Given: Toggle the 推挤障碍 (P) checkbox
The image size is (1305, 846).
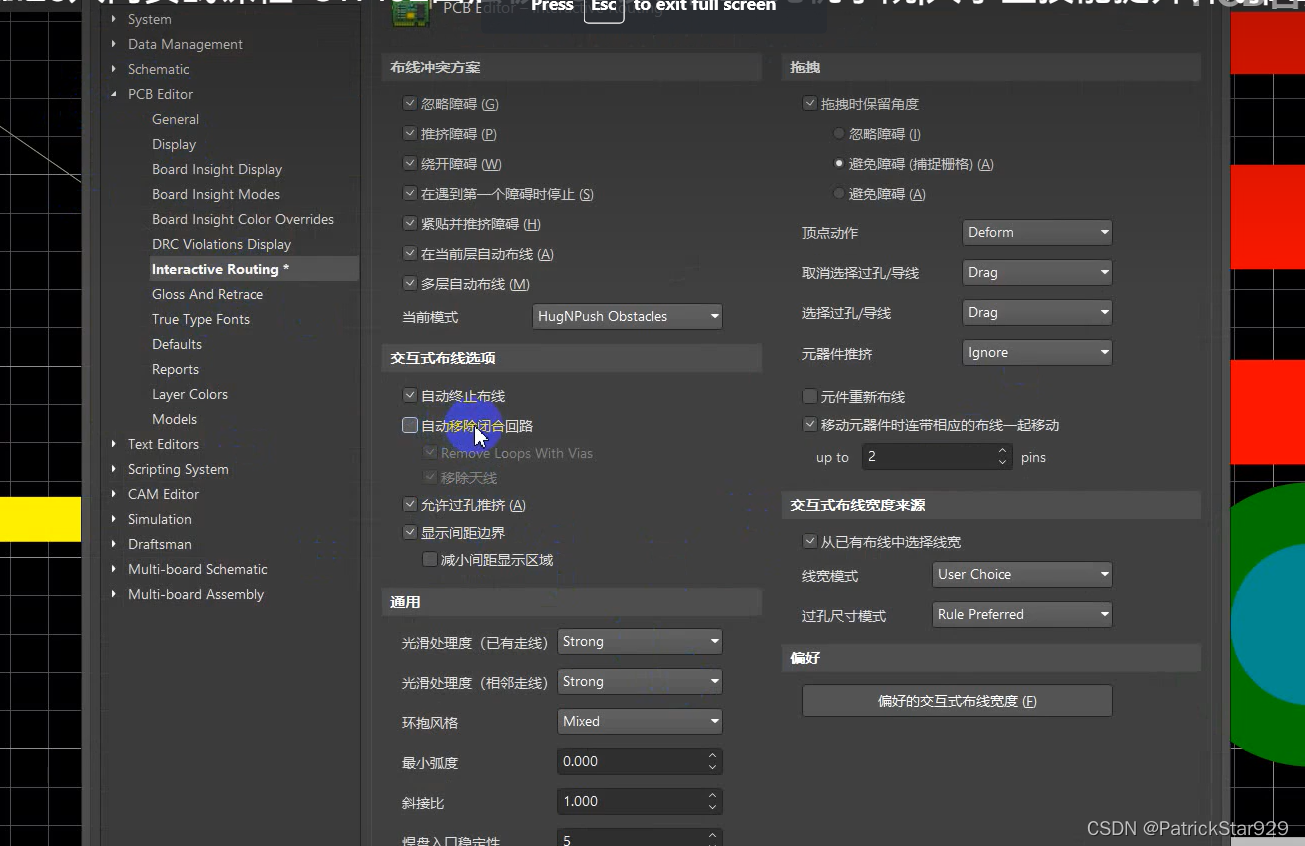Looking at the screenshot, I should click(410, 133).
